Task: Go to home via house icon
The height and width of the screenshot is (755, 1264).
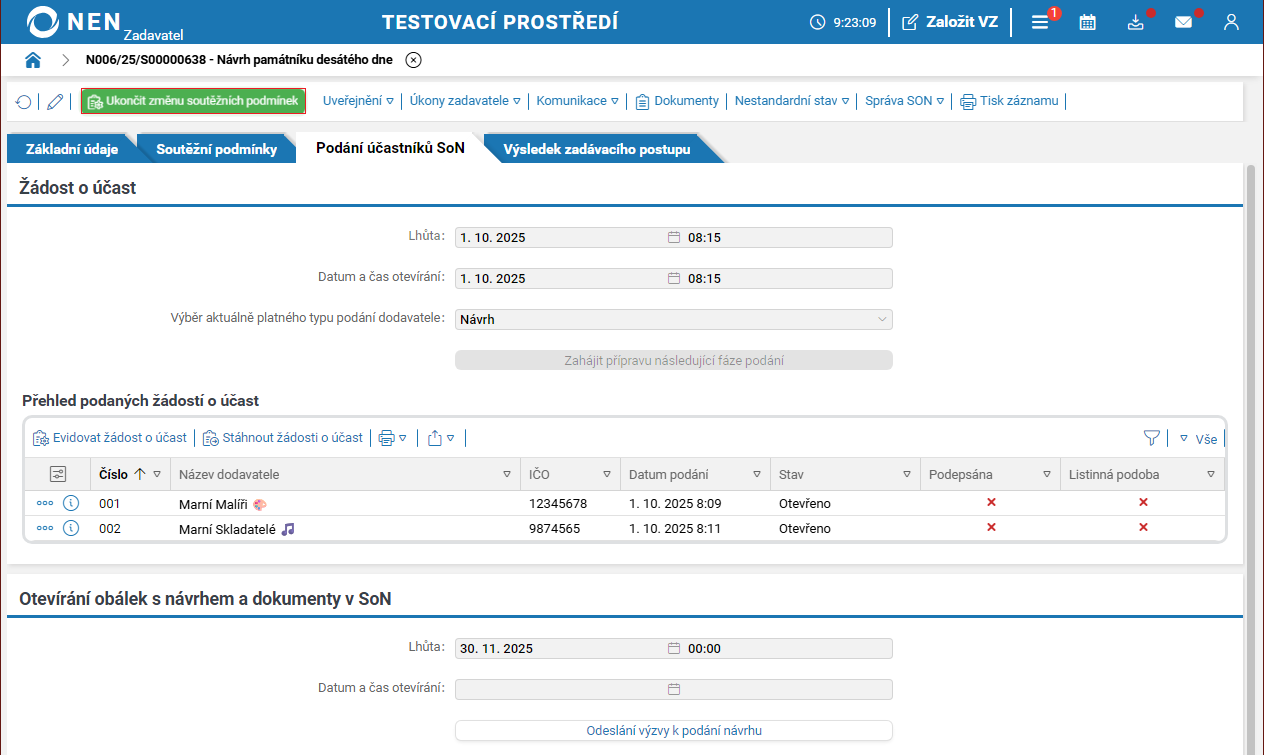Action: click(33, 60)
